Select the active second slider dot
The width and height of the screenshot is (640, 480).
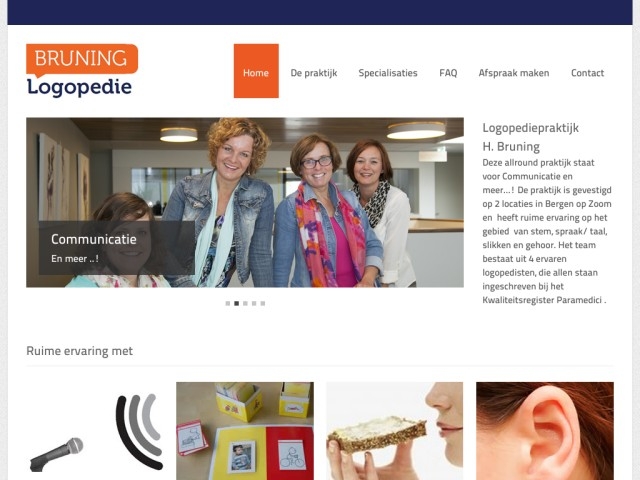[x=236, y=303]
